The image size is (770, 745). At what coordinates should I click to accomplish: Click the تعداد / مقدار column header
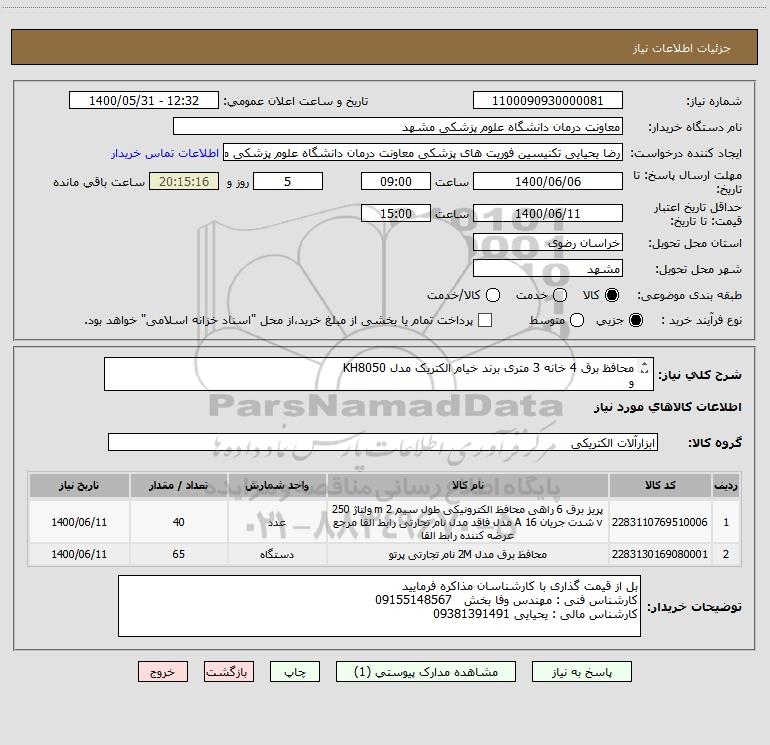pos(179,486)
